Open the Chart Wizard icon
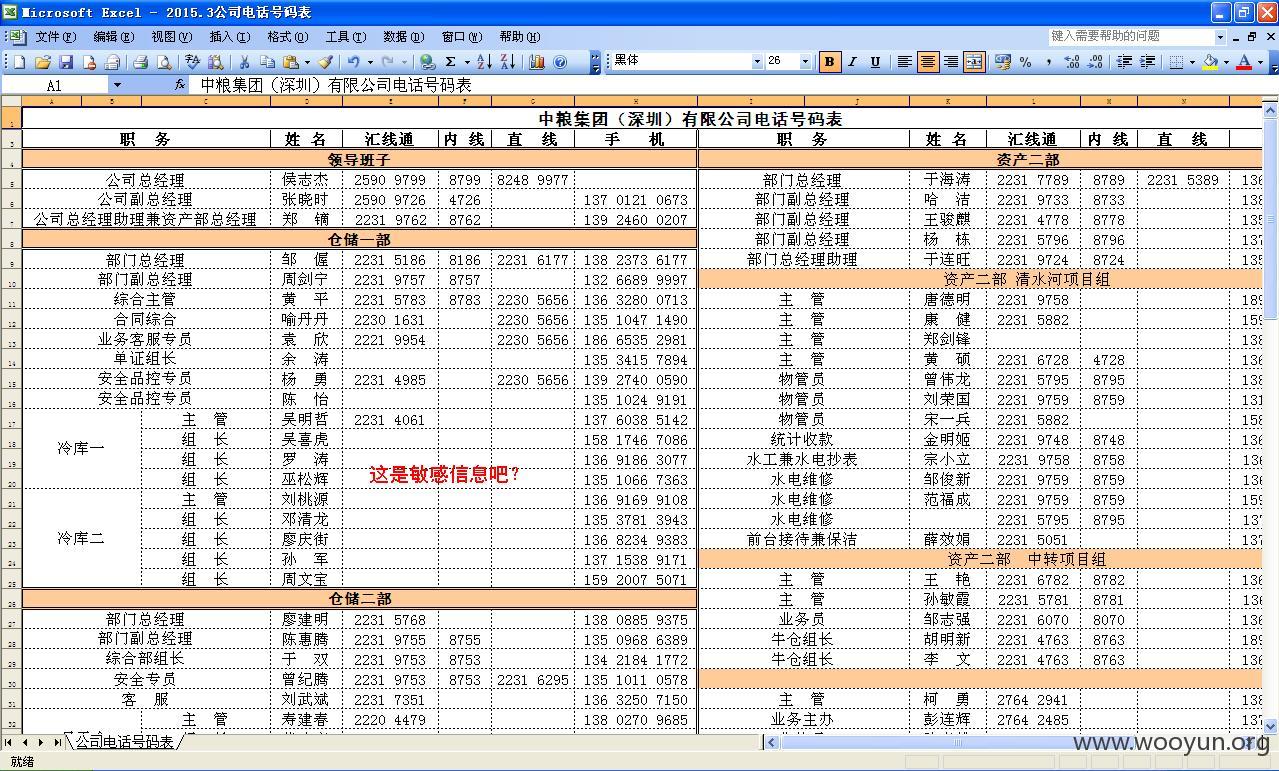This screenshot has height=771, width=1279. tap(537, 62)
